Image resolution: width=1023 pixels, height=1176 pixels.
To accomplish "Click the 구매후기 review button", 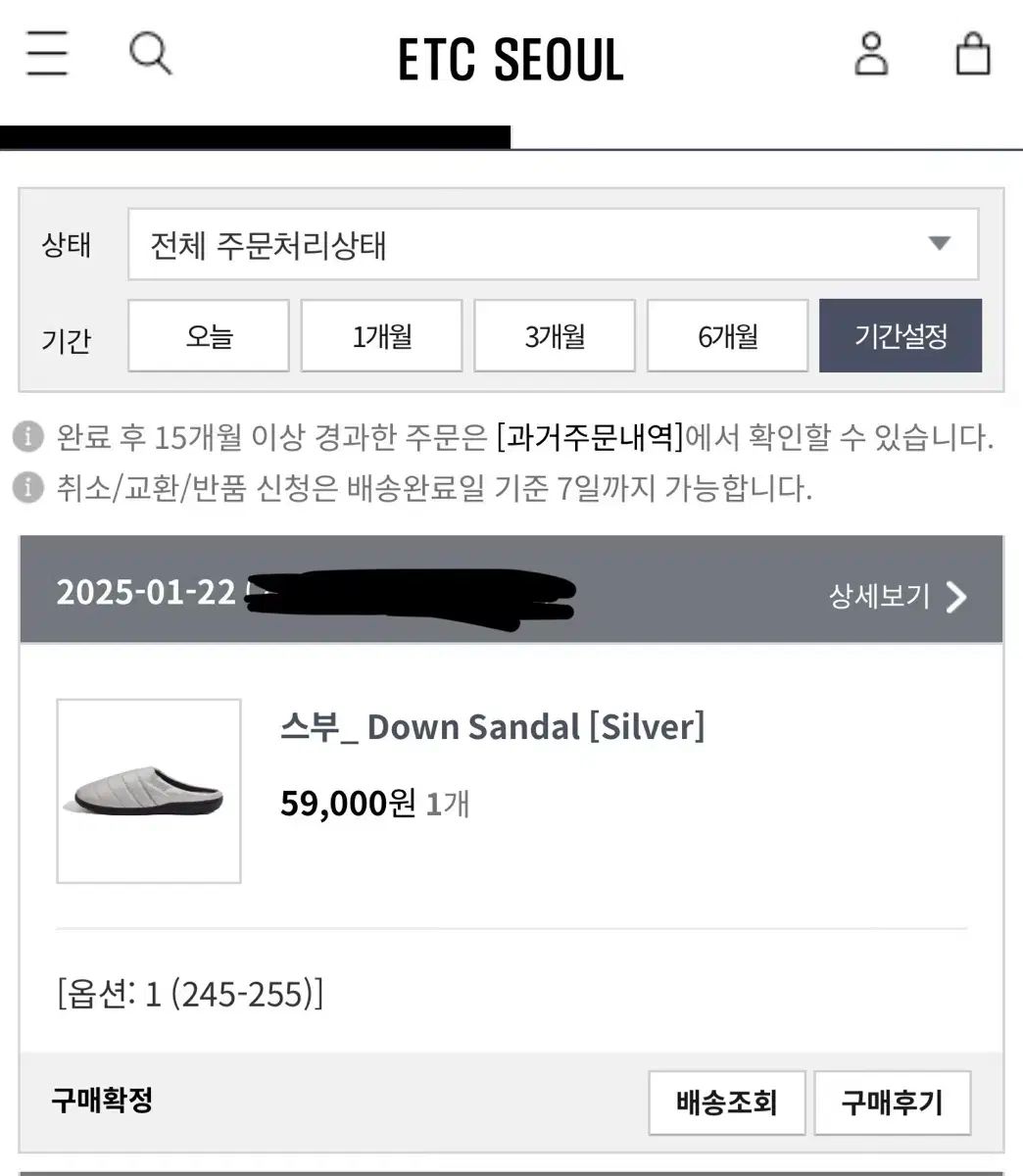I will click(x=892, y=1102).
